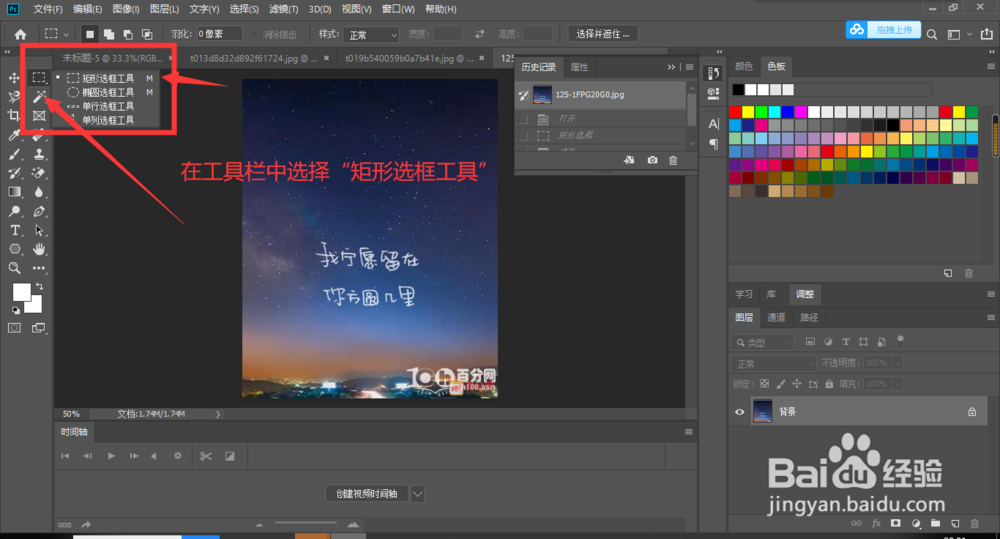Select the Hand tool

point(39,249)
